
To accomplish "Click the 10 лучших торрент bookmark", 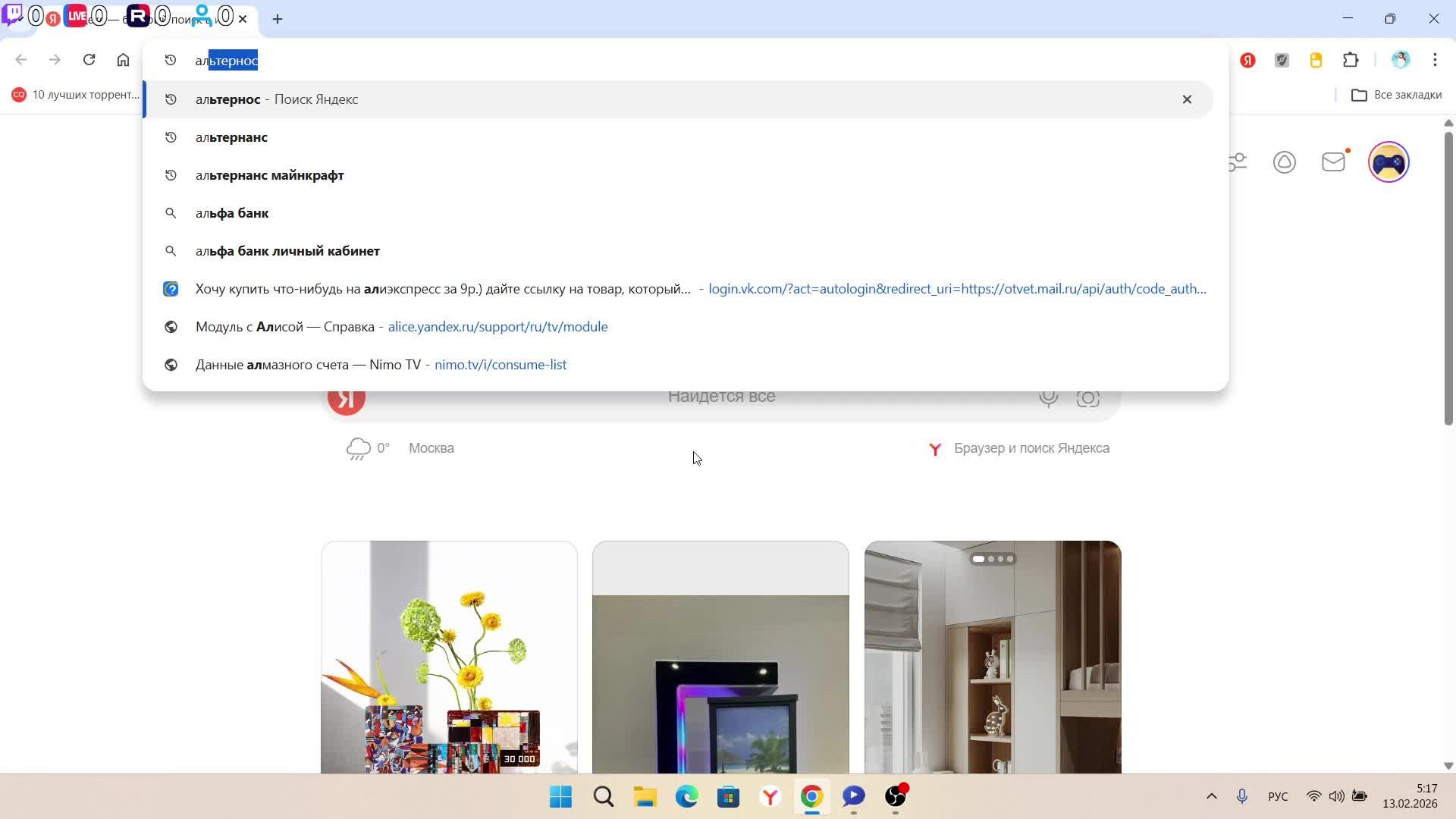I will click(x=76, y=95).
